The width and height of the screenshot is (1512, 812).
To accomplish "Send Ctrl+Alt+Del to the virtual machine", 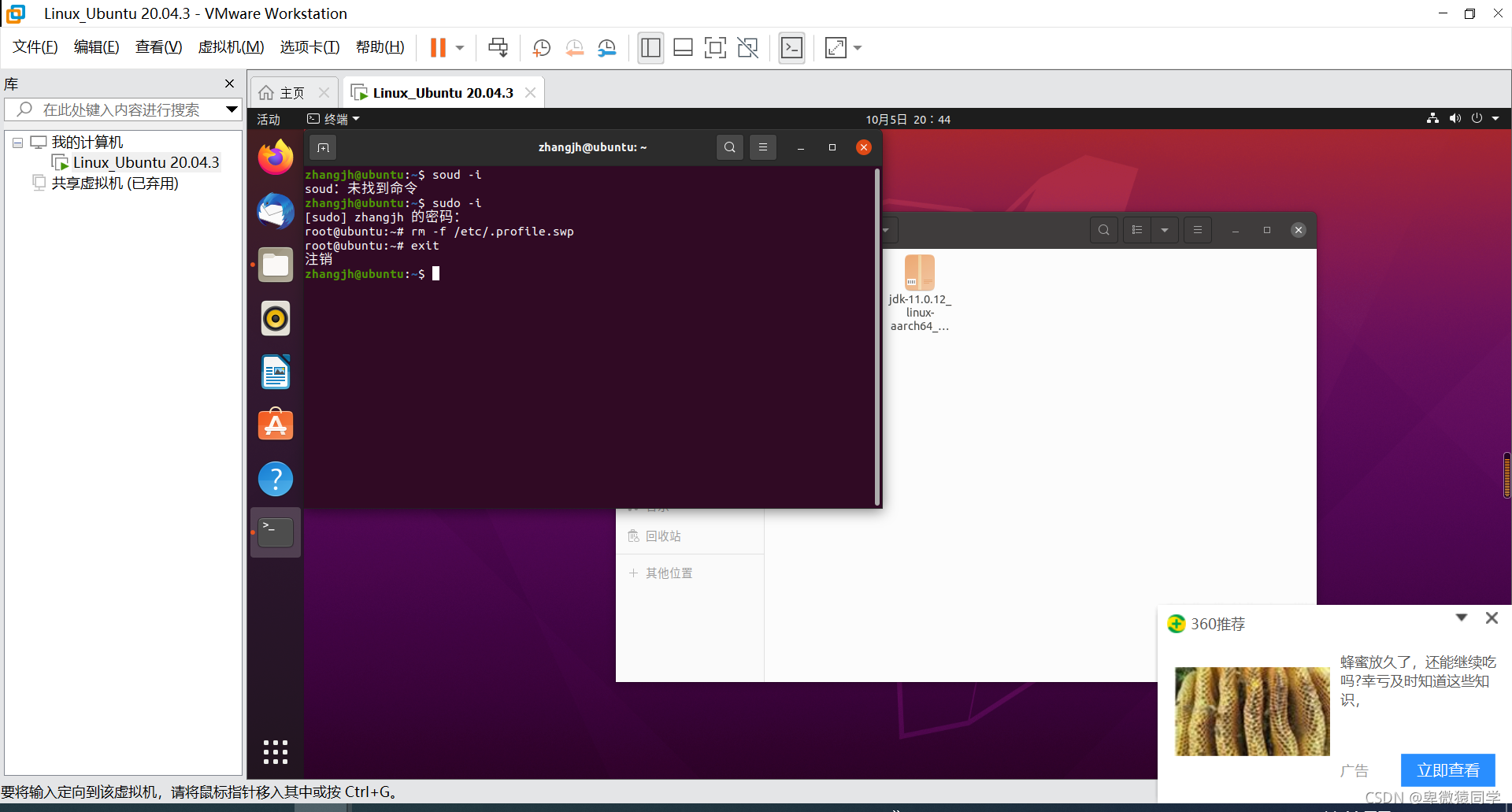I will tap(498, 48).
